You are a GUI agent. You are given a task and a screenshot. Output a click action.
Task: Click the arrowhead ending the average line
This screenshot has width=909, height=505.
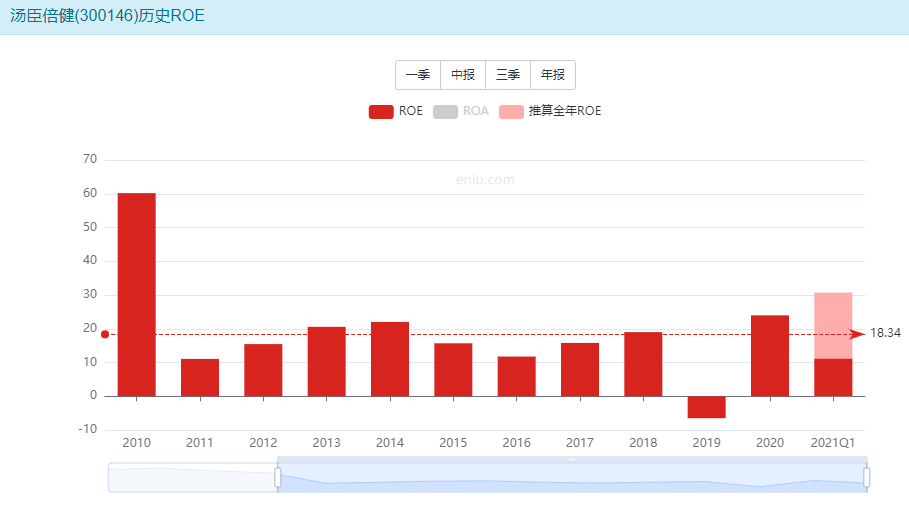[x=857, y=335]
